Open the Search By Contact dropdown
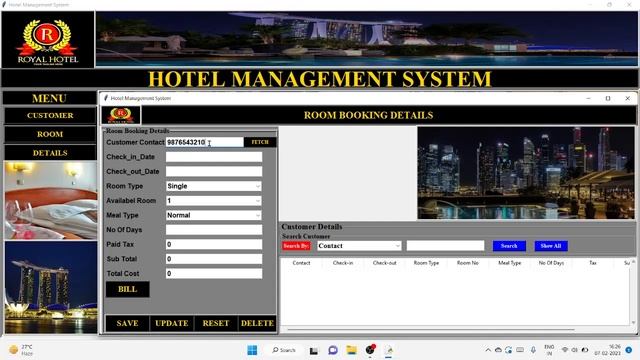 pyautogui.click(x=359, y=246)
